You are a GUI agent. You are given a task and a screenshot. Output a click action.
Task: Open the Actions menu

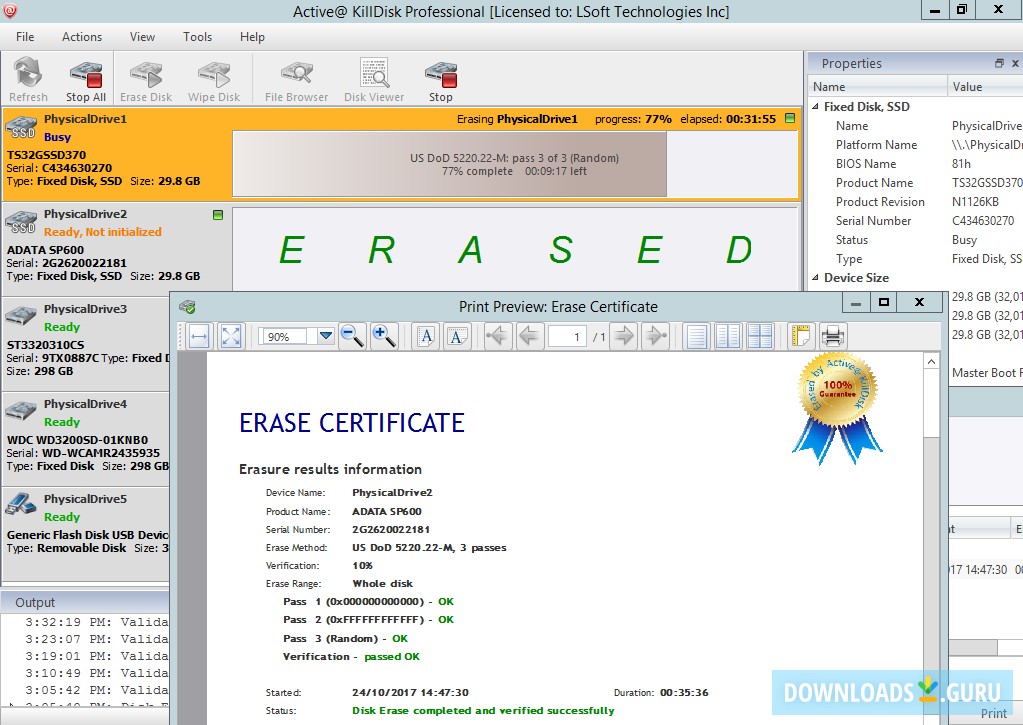pos(82,37)
